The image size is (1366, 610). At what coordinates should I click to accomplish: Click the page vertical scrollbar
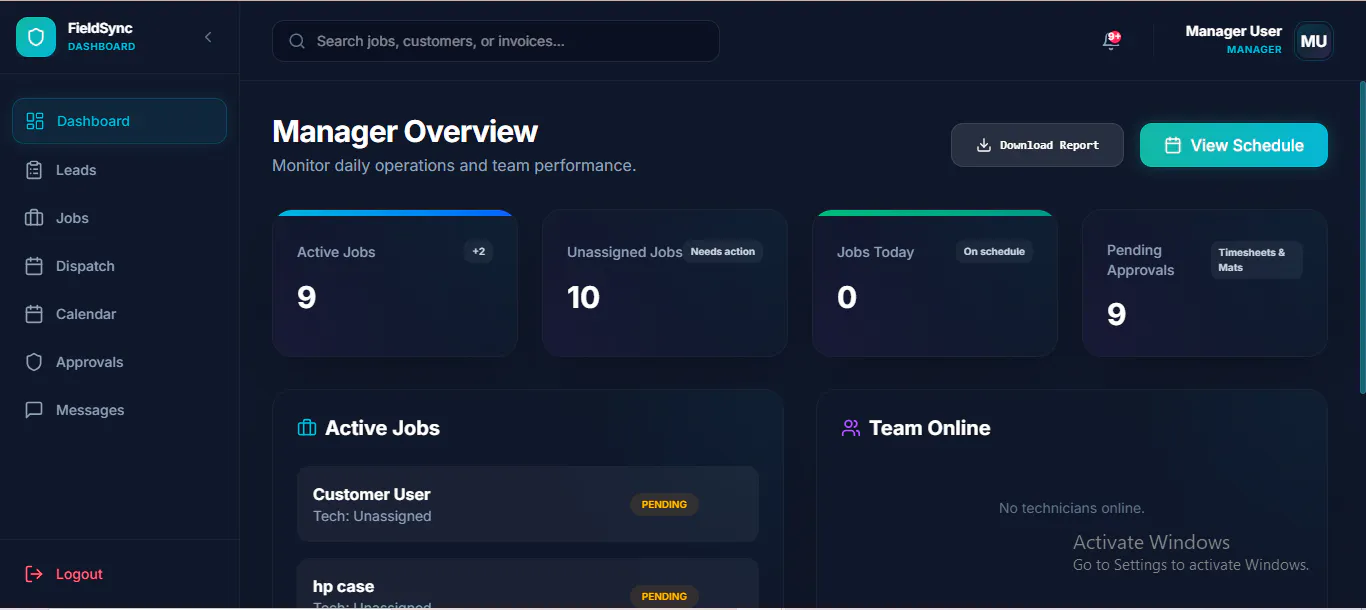pos(1362,236)
